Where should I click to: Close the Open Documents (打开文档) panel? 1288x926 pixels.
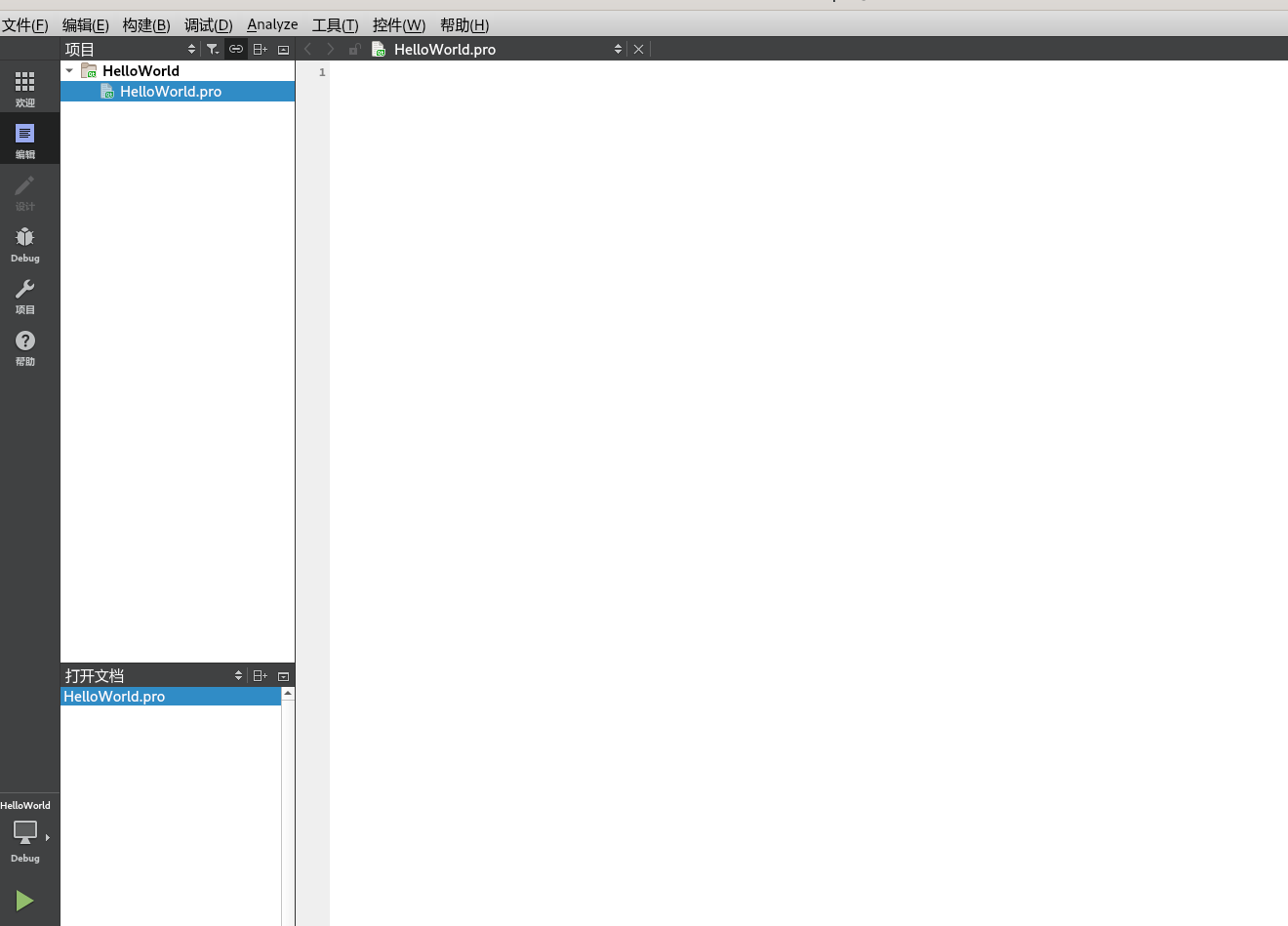(284, 675)
